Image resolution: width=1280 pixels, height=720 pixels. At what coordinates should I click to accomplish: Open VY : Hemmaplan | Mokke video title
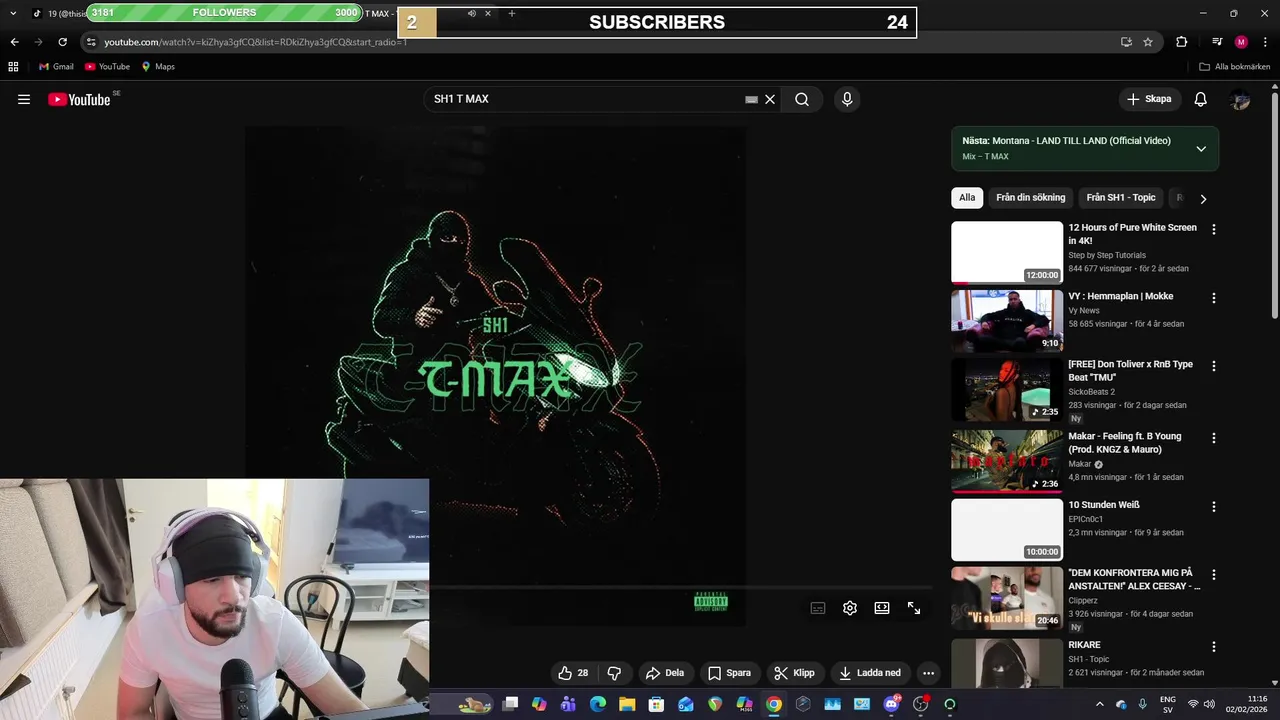(1120, 296)
